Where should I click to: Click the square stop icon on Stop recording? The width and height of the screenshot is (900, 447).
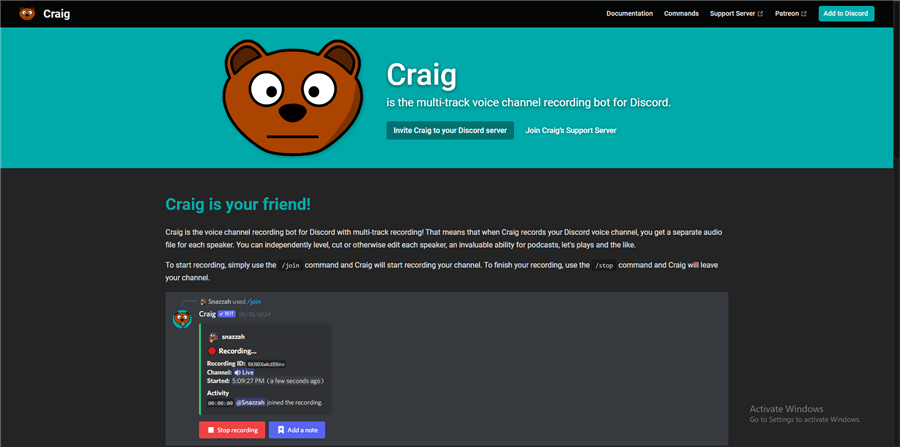[x=211, y=430]
